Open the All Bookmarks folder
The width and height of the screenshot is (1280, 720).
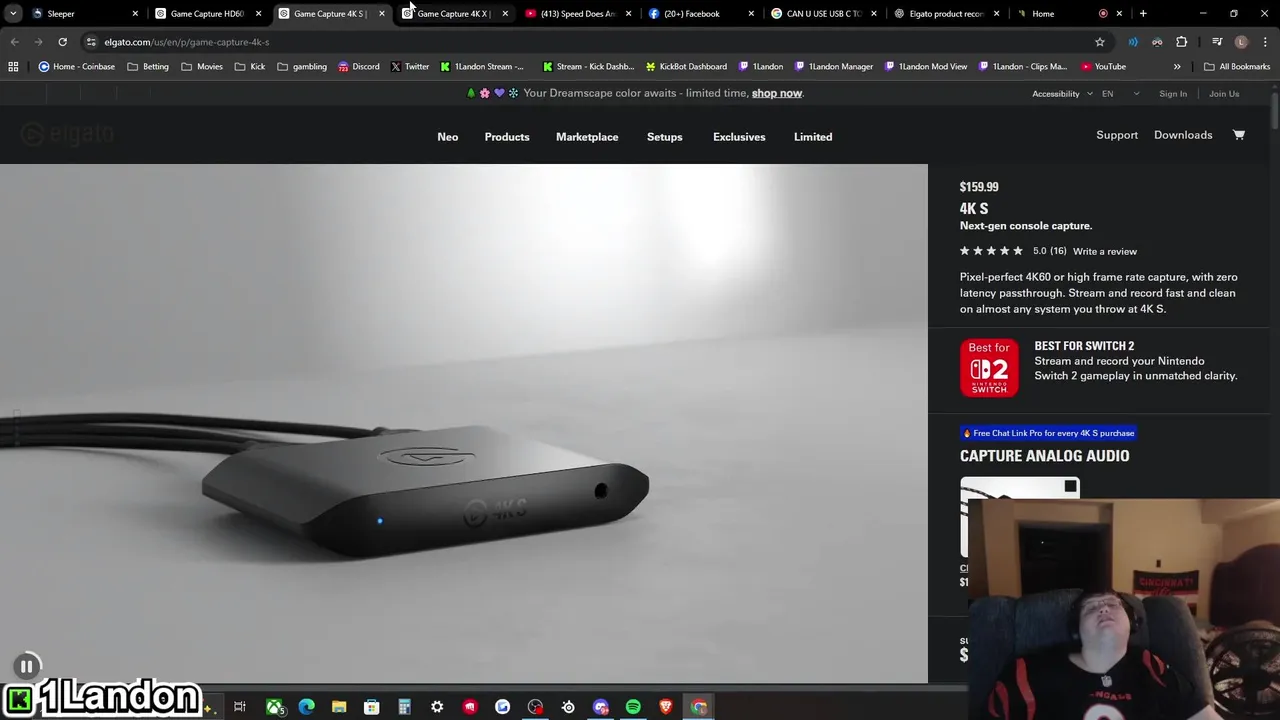tap(1237, 67)
